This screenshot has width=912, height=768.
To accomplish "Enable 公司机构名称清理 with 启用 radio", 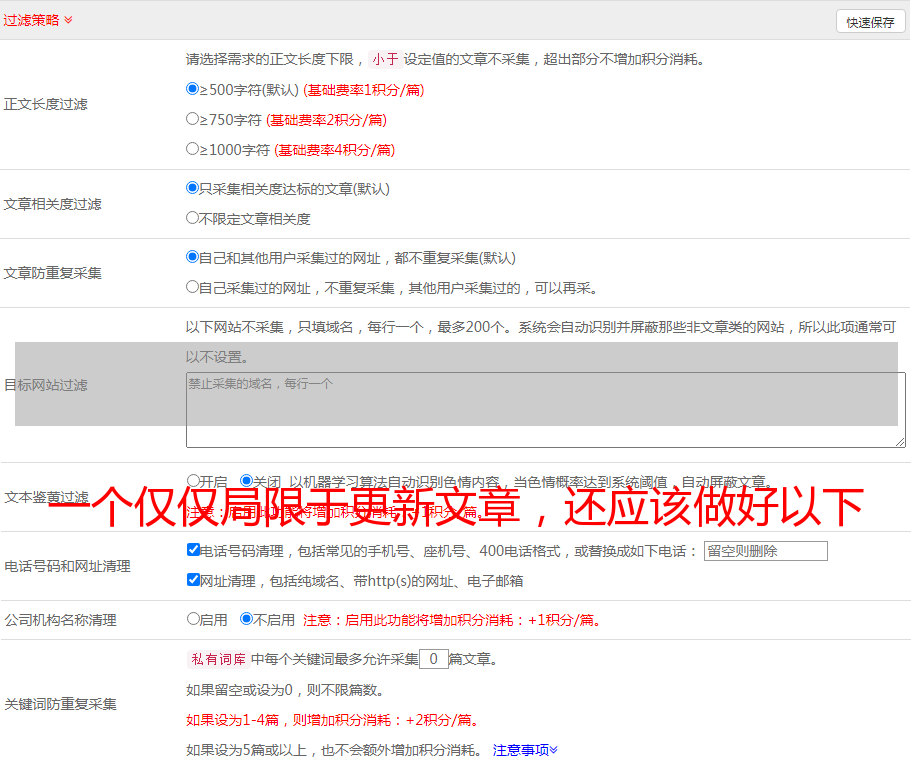I will click(193, 619).
